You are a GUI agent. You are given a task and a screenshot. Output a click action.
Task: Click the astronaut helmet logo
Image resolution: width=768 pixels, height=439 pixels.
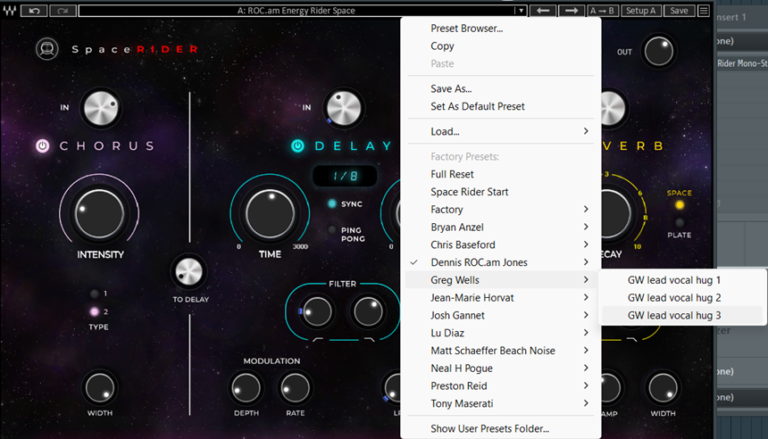pos(47,49)
